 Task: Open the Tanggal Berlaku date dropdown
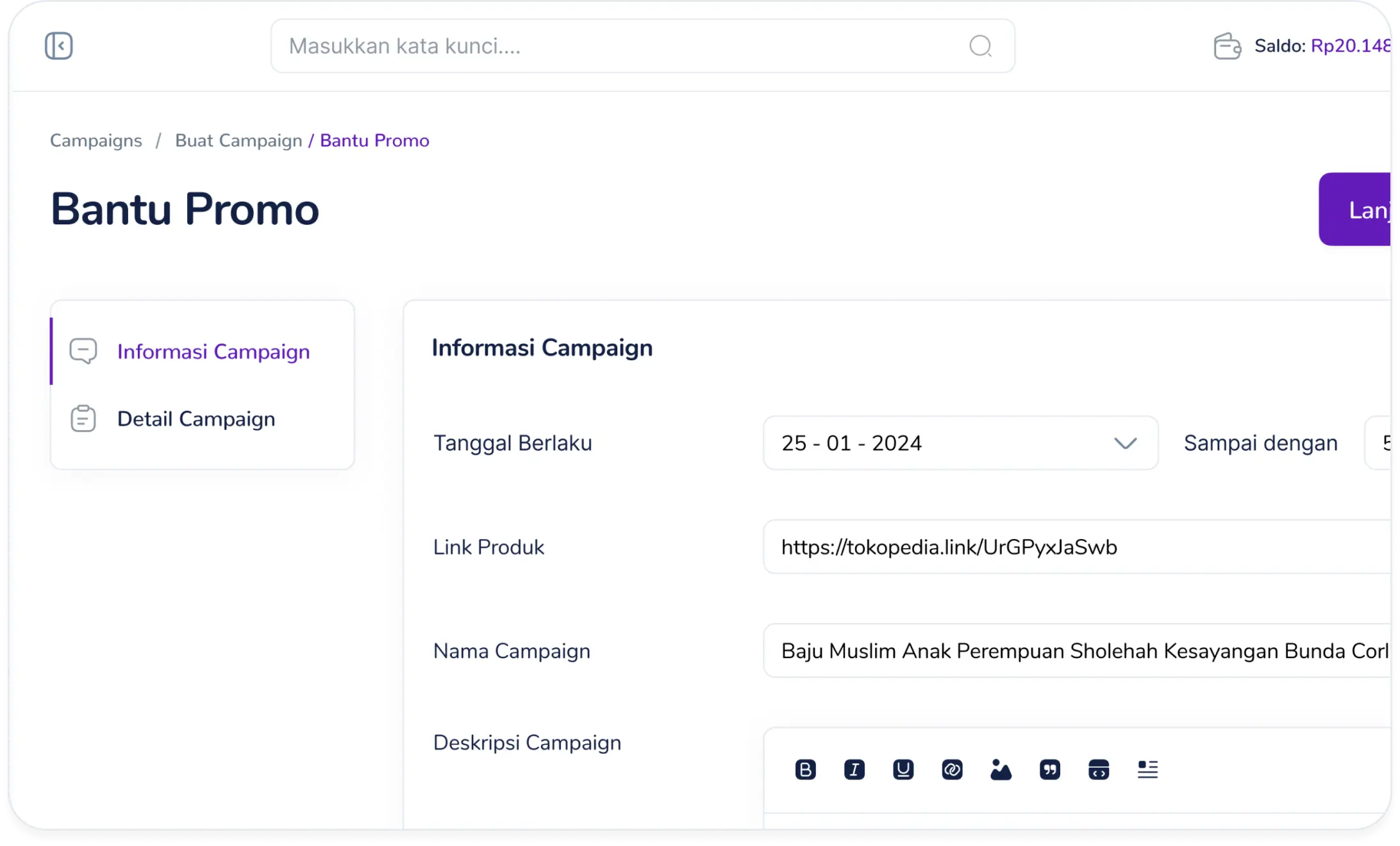pos(1126,442)
